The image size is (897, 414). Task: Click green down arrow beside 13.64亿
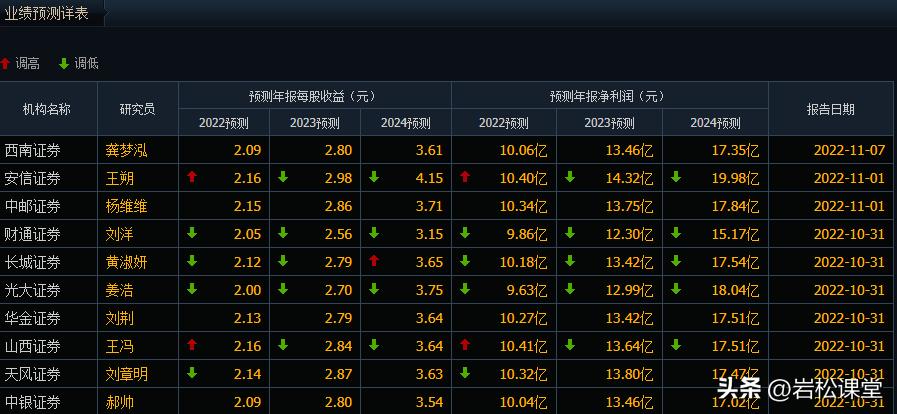click(x=570, y=345)
